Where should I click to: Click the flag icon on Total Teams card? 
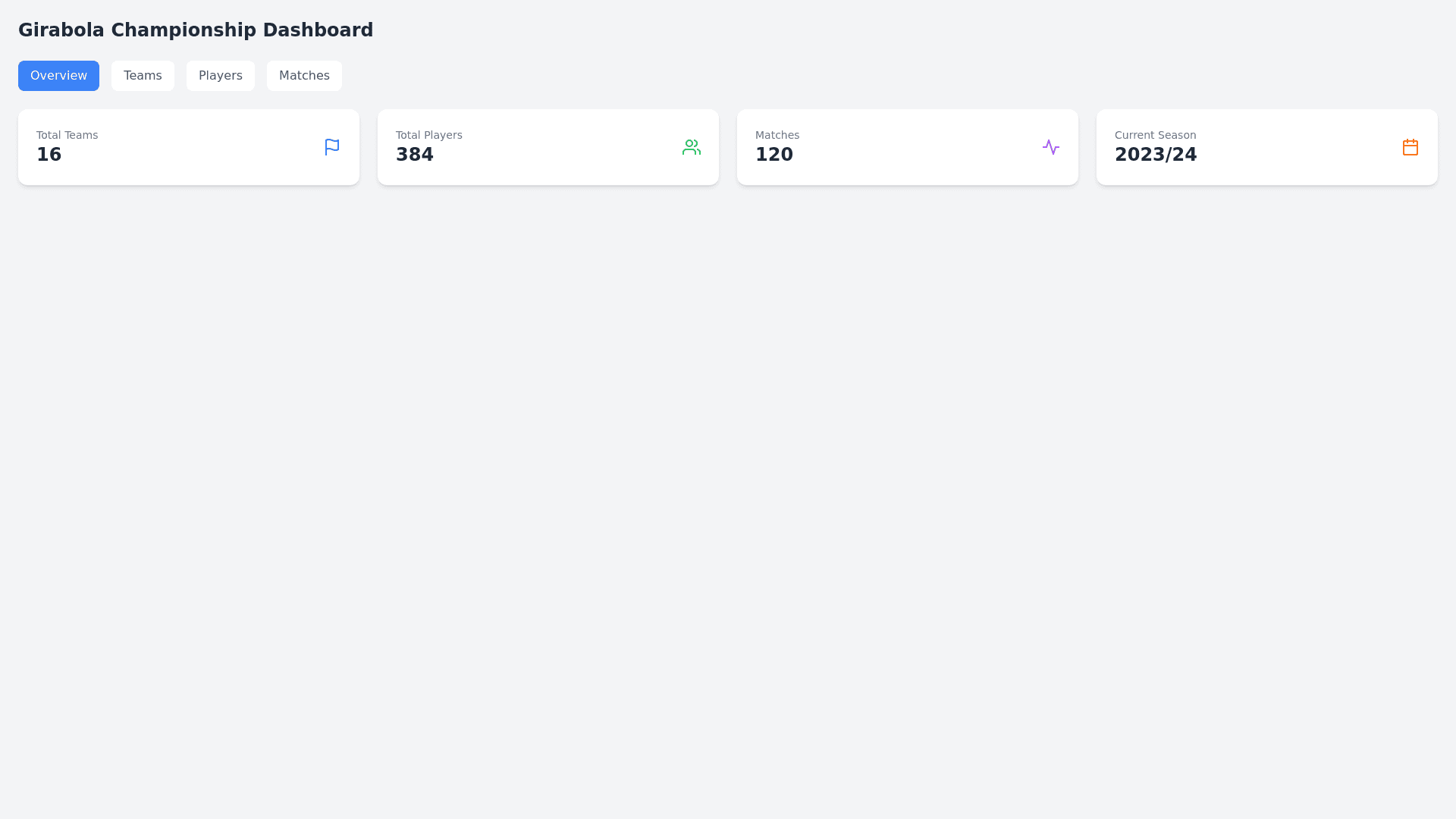[331, 146]
